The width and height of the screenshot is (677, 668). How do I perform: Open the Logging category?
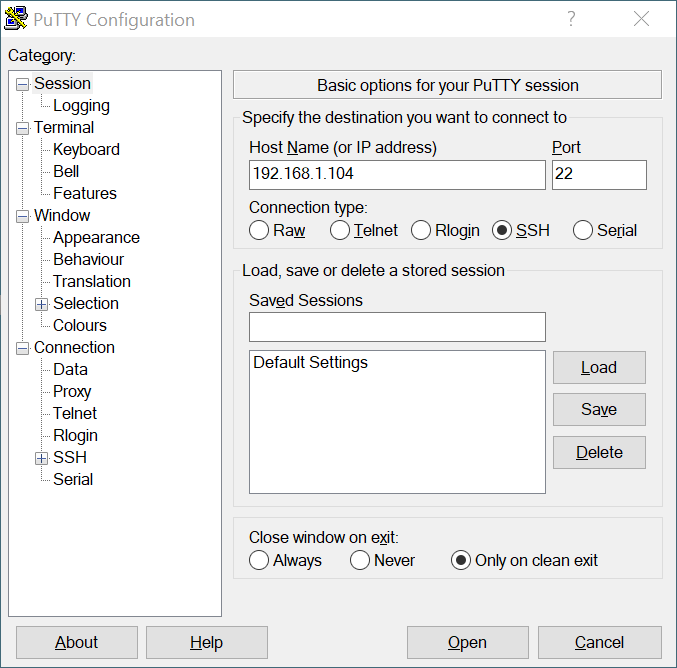point(81,106)
